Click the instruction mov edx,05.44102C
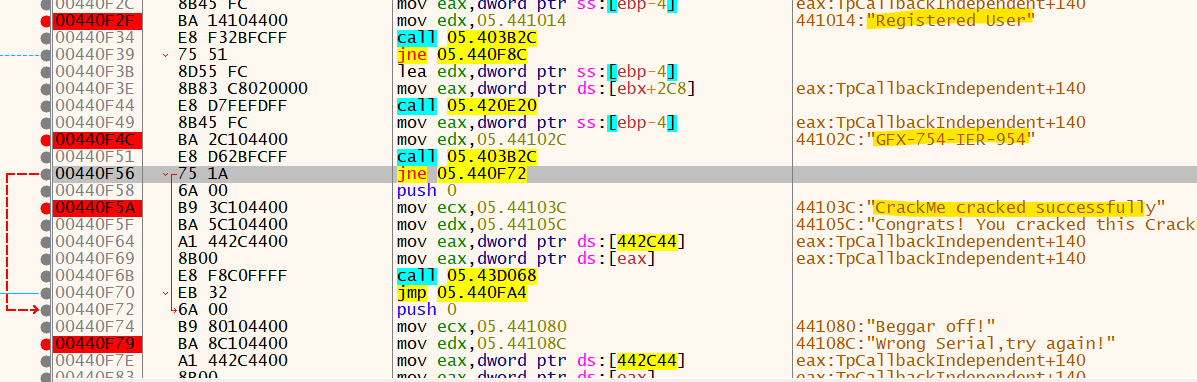The height and width of the screenshot is (382, 1197). coord(482,140)
